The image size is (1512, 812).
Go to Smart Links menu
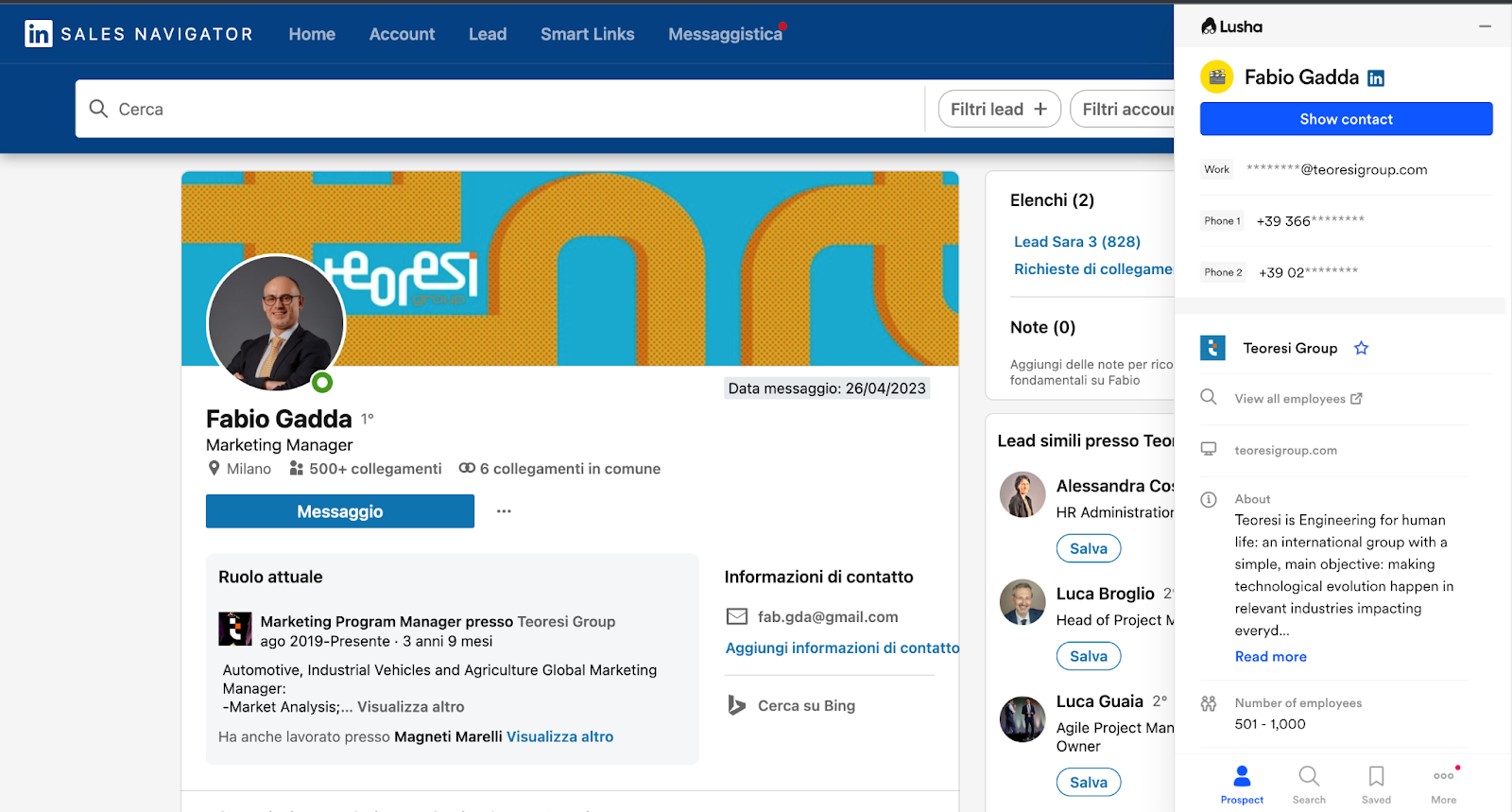[587, 34]
